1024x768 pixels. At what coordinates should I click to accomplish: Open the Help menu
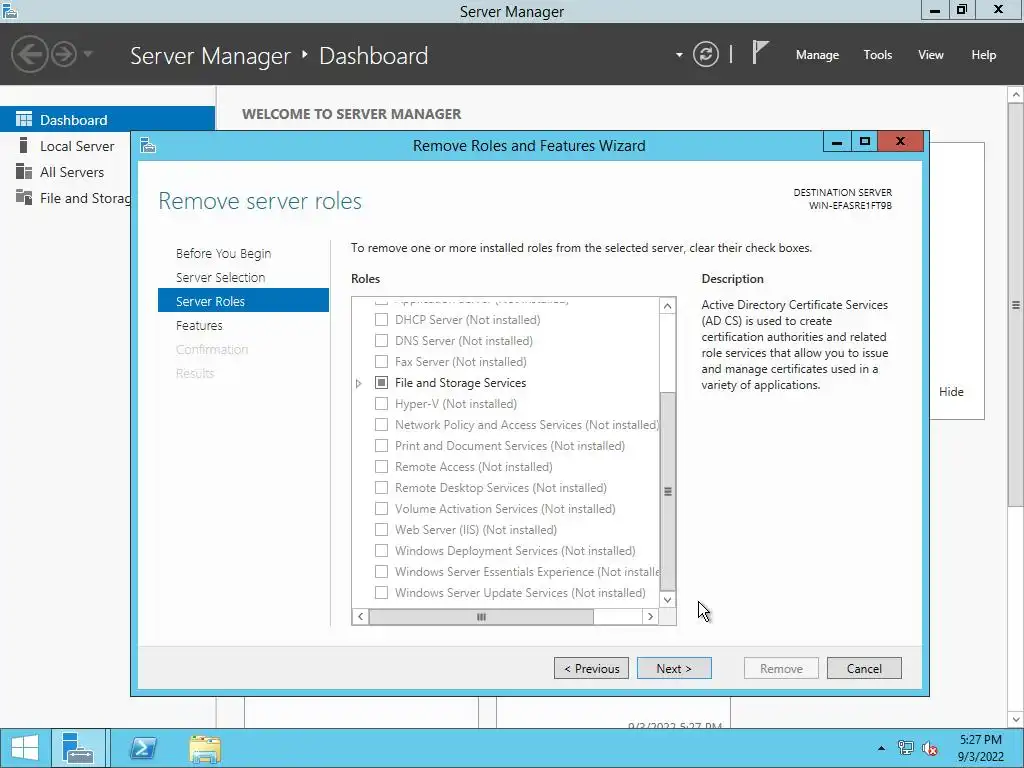[x=983, y=55]
